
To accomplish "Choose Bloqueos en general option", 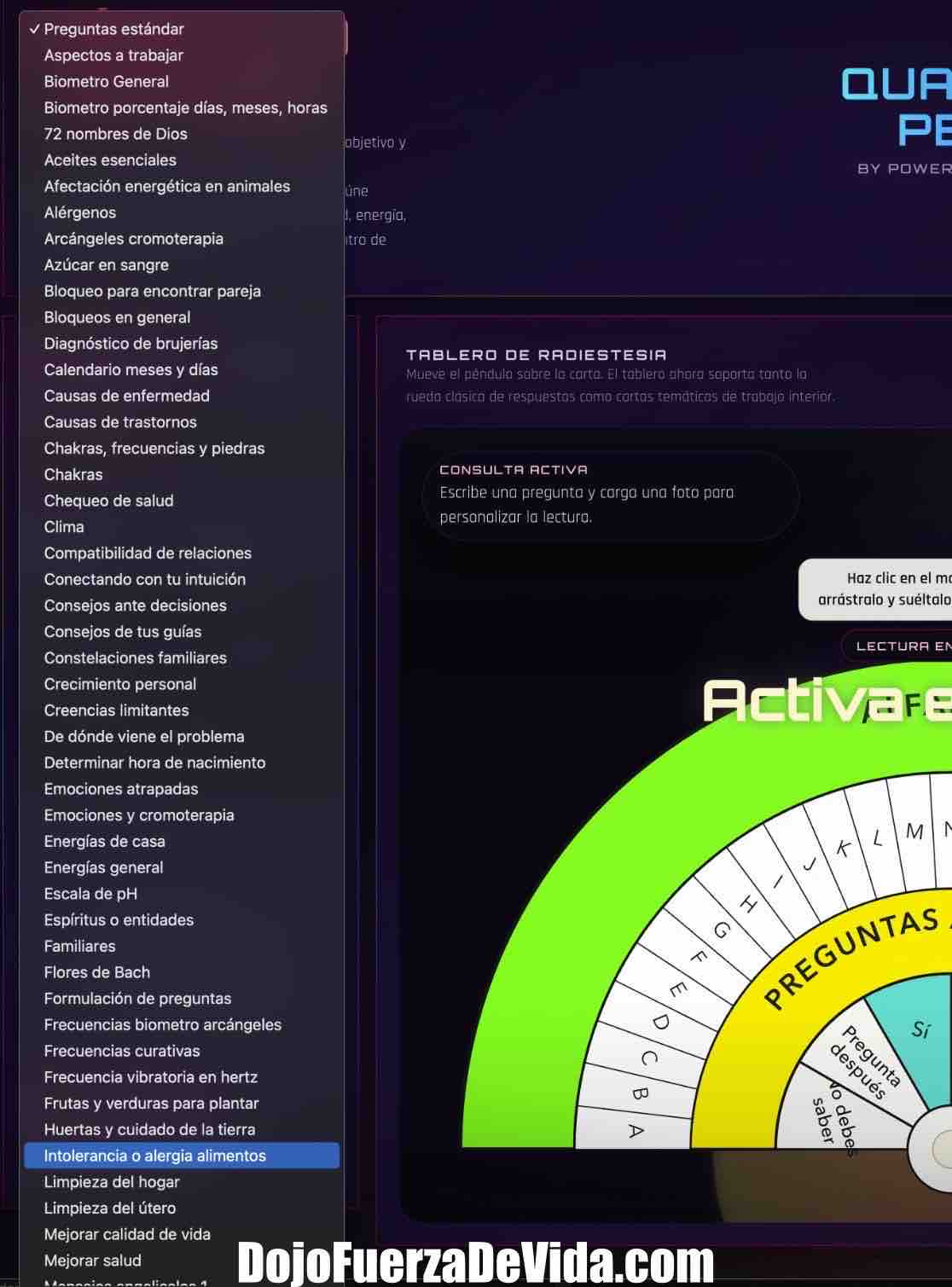I will (182, 317).
